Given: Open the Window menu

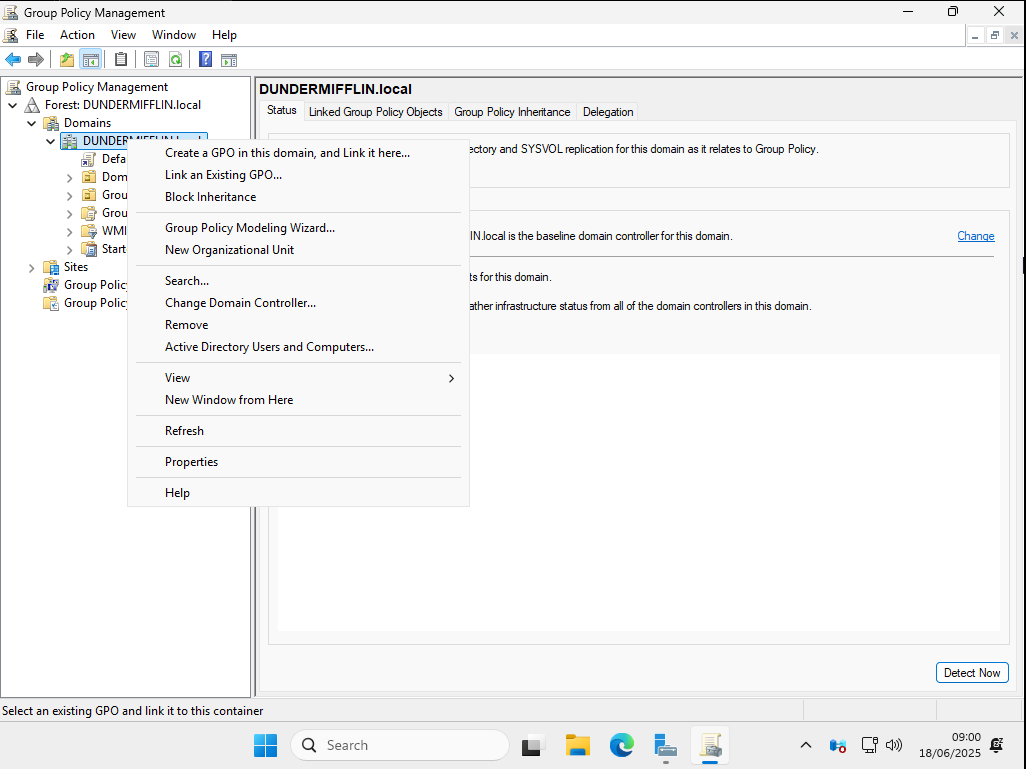Looking at the screenshot, I should point(174,35).
